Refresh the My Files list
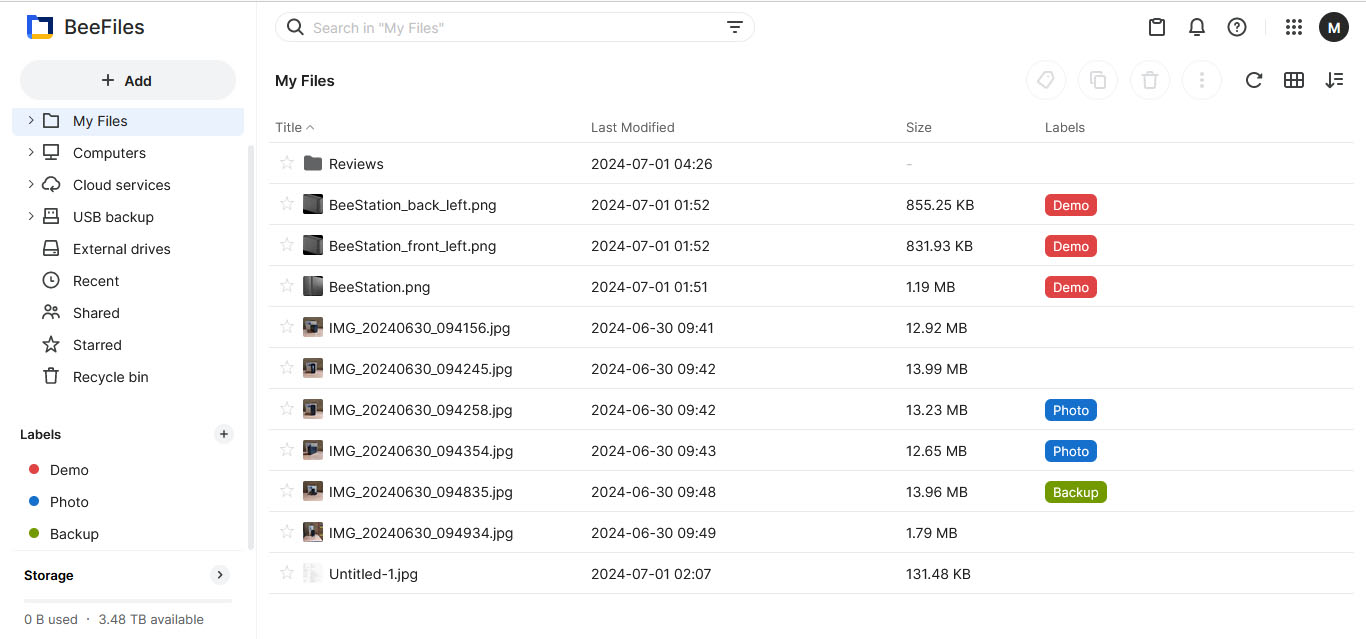The height and width of the screenshot is (639, 1366). 1253,81
